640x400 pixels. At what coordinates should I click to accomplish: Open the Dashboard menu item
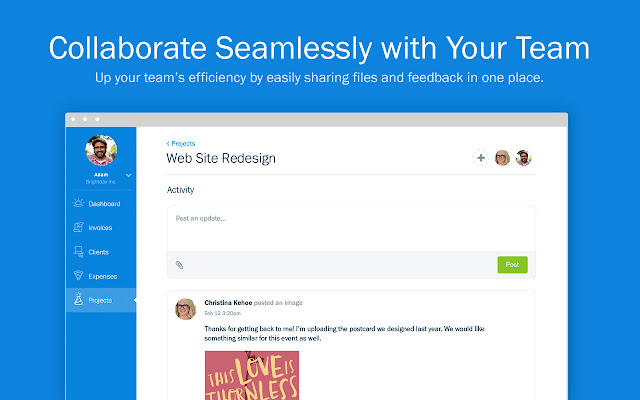click(104, 204)
